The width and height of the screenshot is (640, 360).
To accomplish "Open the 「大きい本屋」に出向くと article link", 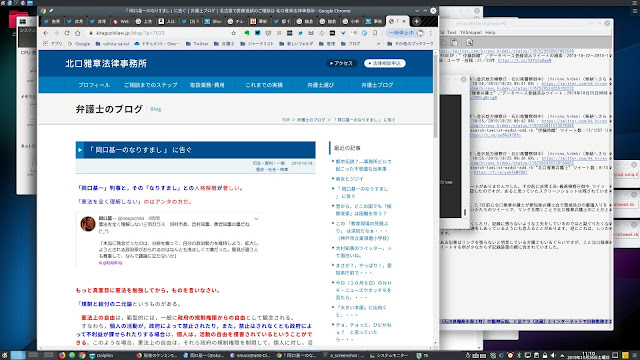I will tap(361, 311).
